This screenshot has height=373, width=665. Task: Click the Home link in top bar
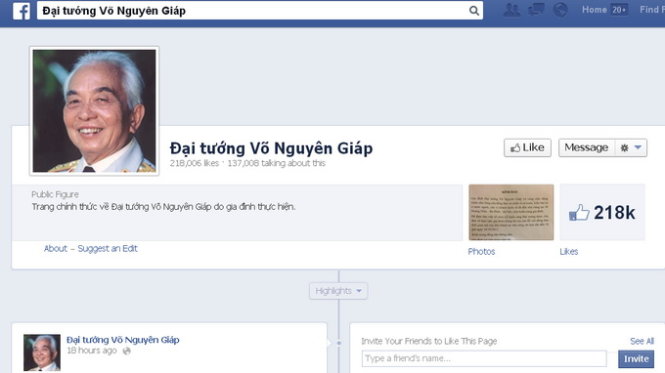point(594,10)
